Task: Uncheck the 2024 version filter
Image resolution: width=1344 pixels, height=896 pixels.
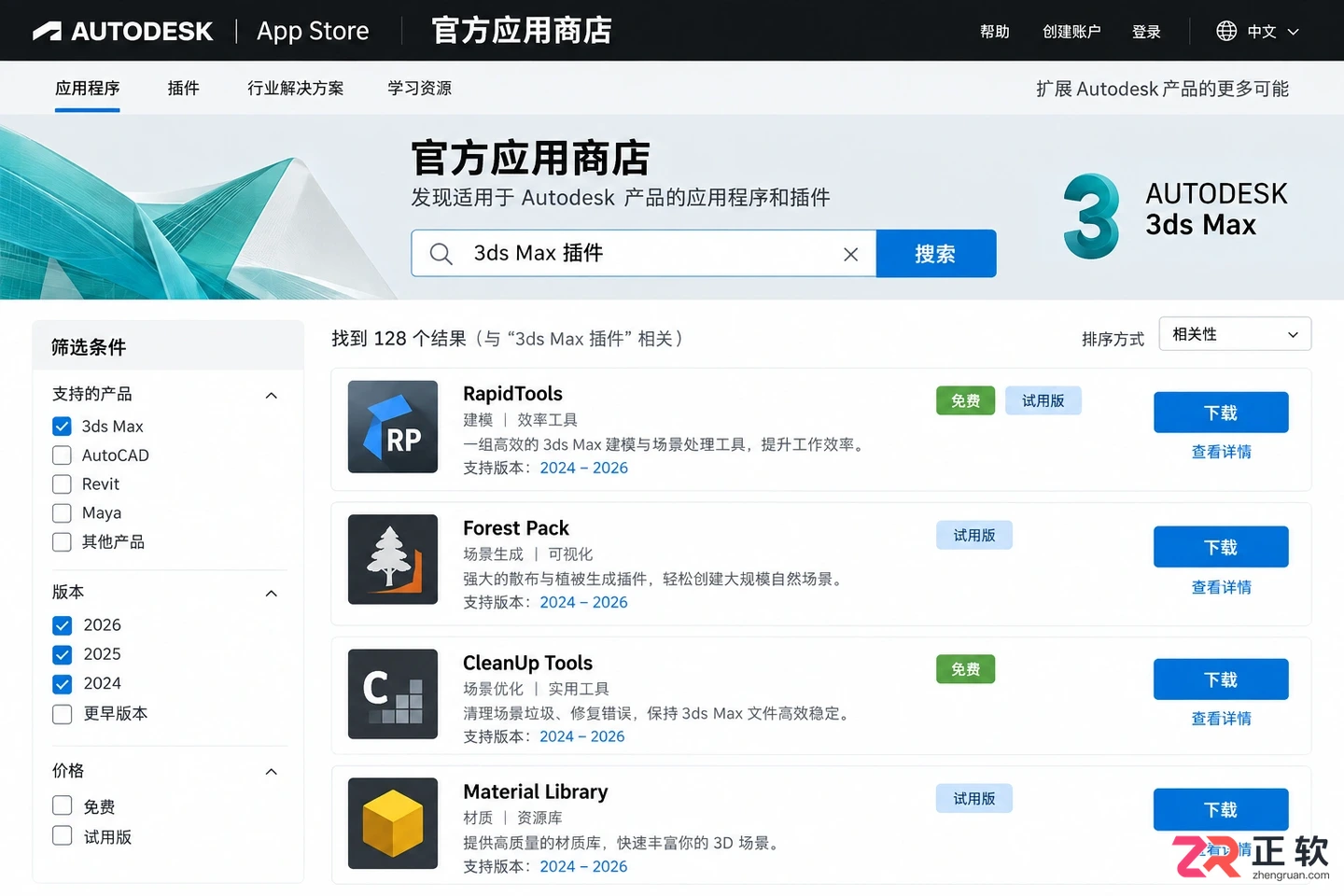Action: click(62, 684)
